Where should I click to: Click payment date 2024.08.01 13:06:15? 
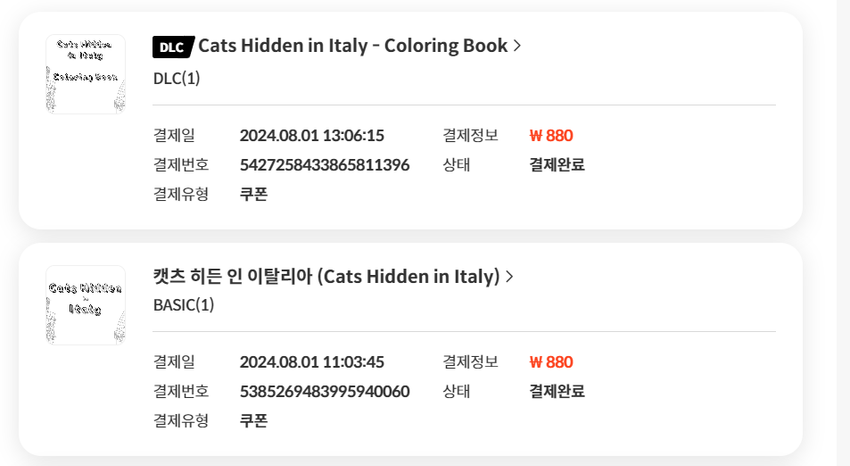point(312,135)
